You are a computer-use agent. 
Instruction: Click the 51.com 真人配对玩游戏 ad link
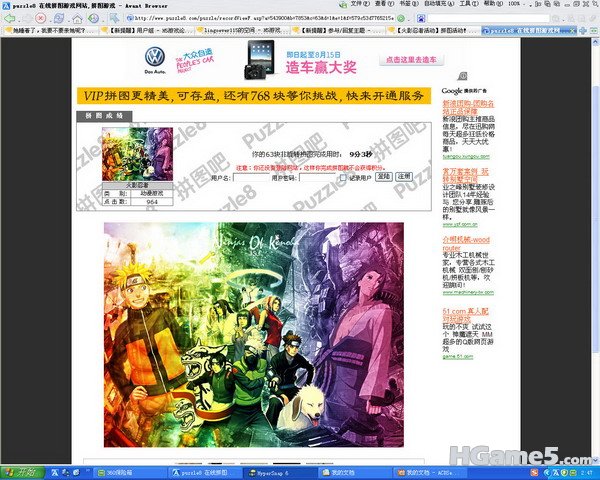point(466,315)
